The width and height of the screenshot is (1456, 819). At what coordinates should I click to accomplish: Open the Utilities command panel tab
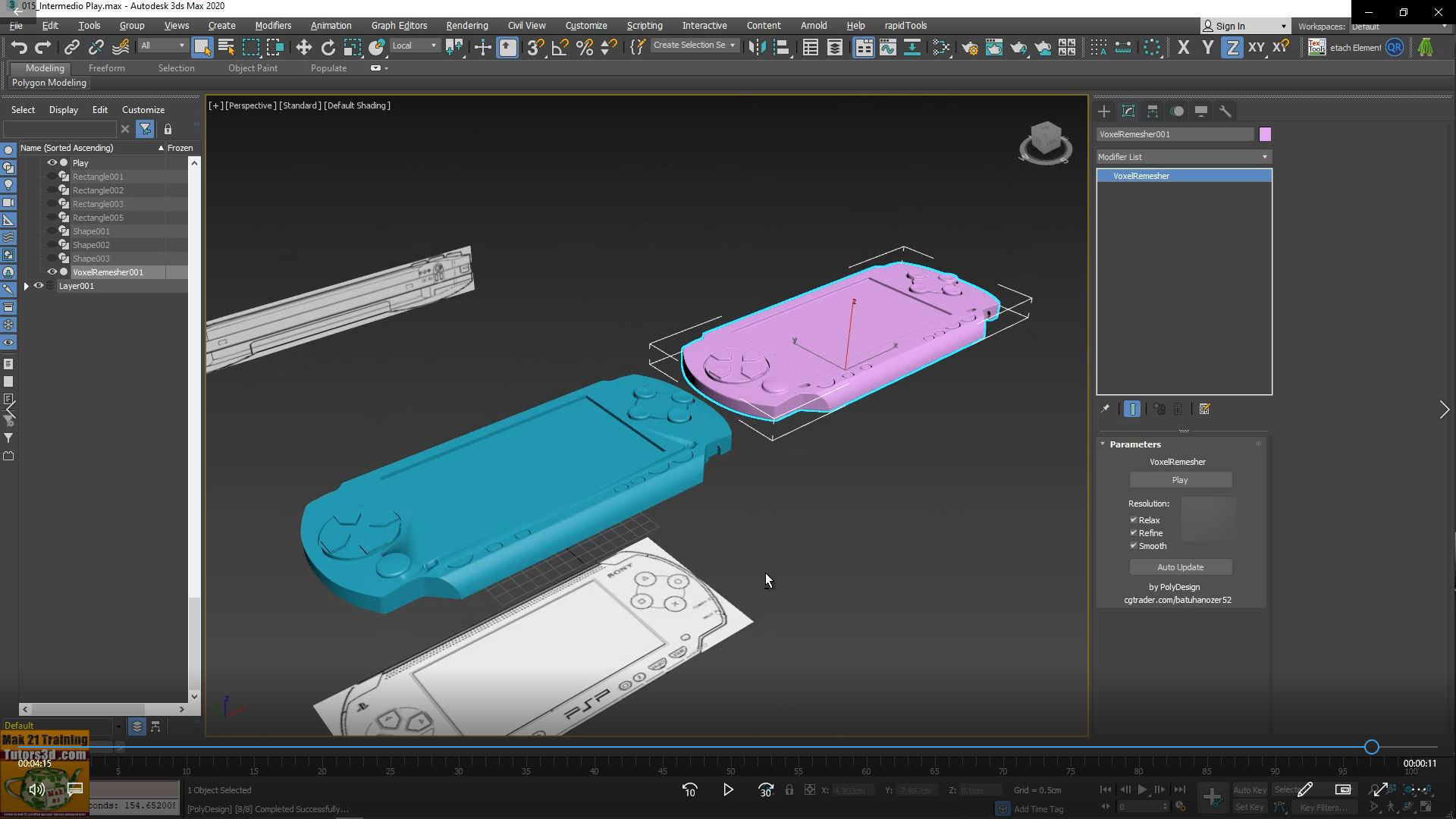[x=1225, y=111]
